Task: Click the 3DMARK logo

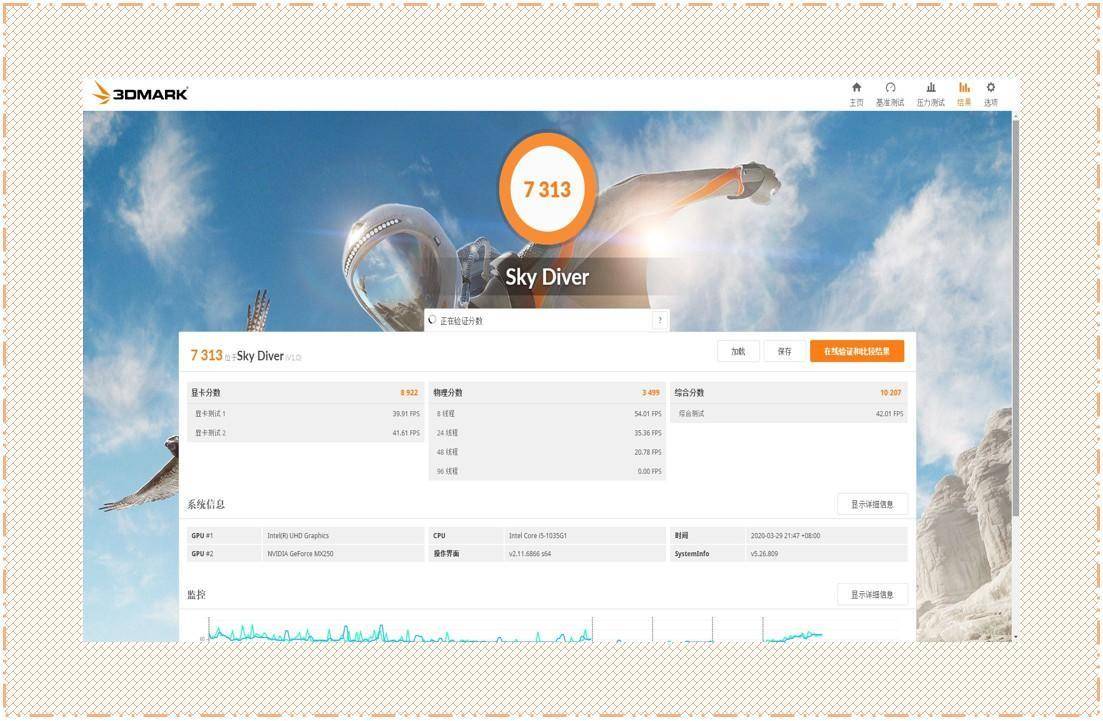Action: (141, 93)
